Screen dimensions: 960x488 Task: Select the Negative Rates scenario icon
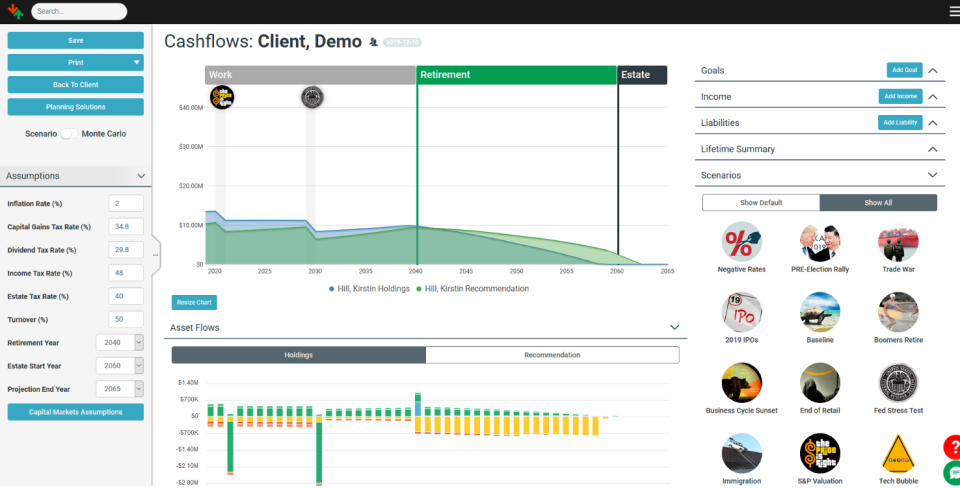(741, 242)
